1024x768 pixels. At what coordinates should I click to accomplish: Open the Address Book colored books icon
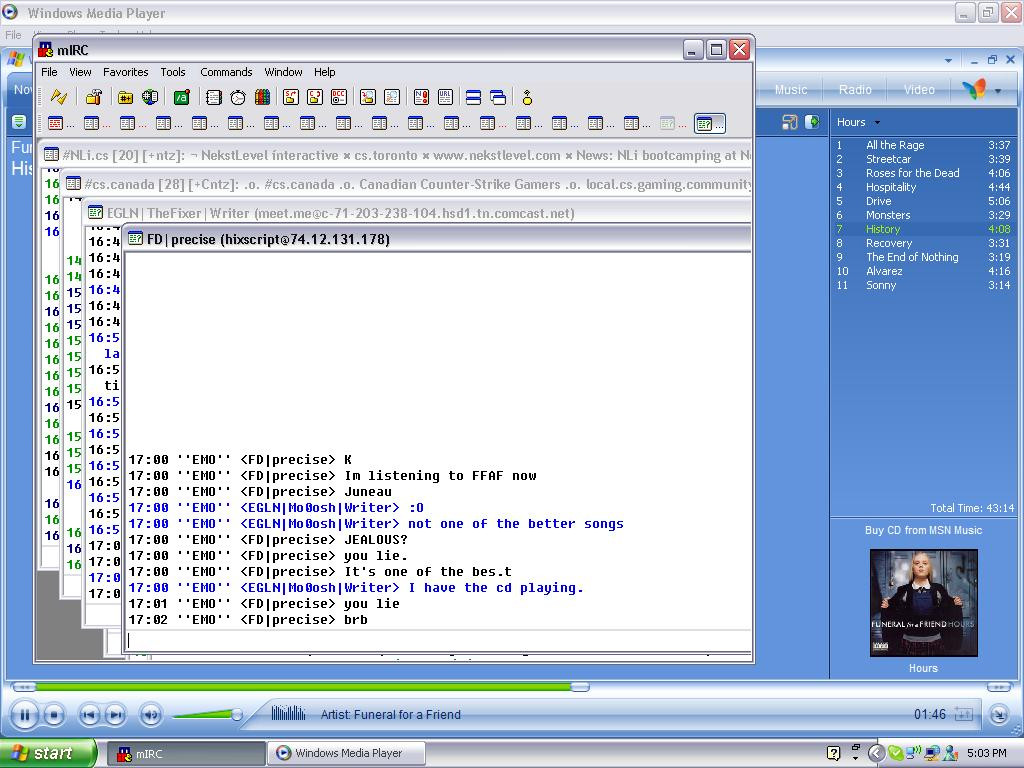(x=262, y=97)
